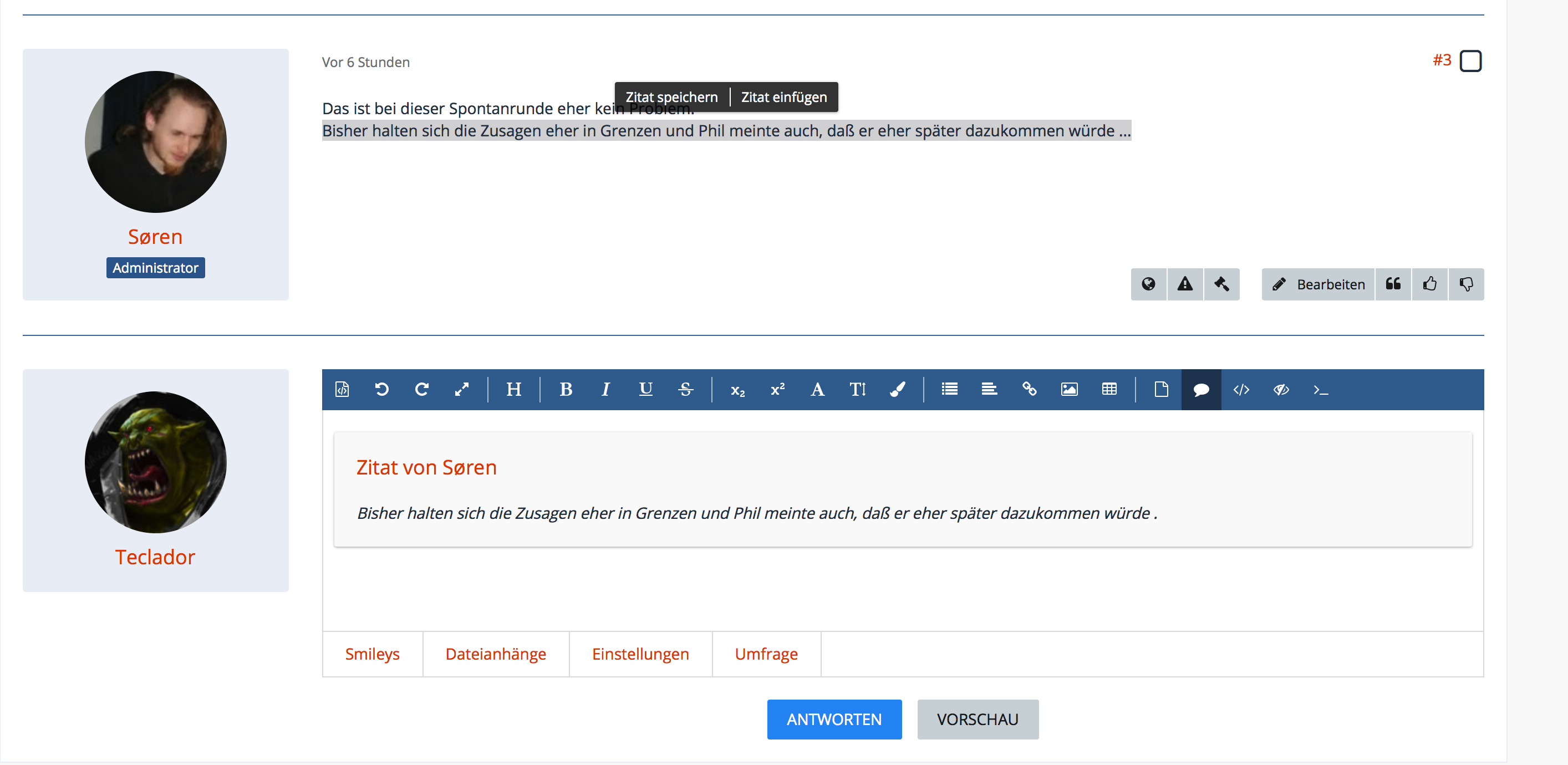Image resolution: width=1568 pixels, height=765 pixels.
Task: Click the thumbs-up like icon
Action: (1429, 284)
